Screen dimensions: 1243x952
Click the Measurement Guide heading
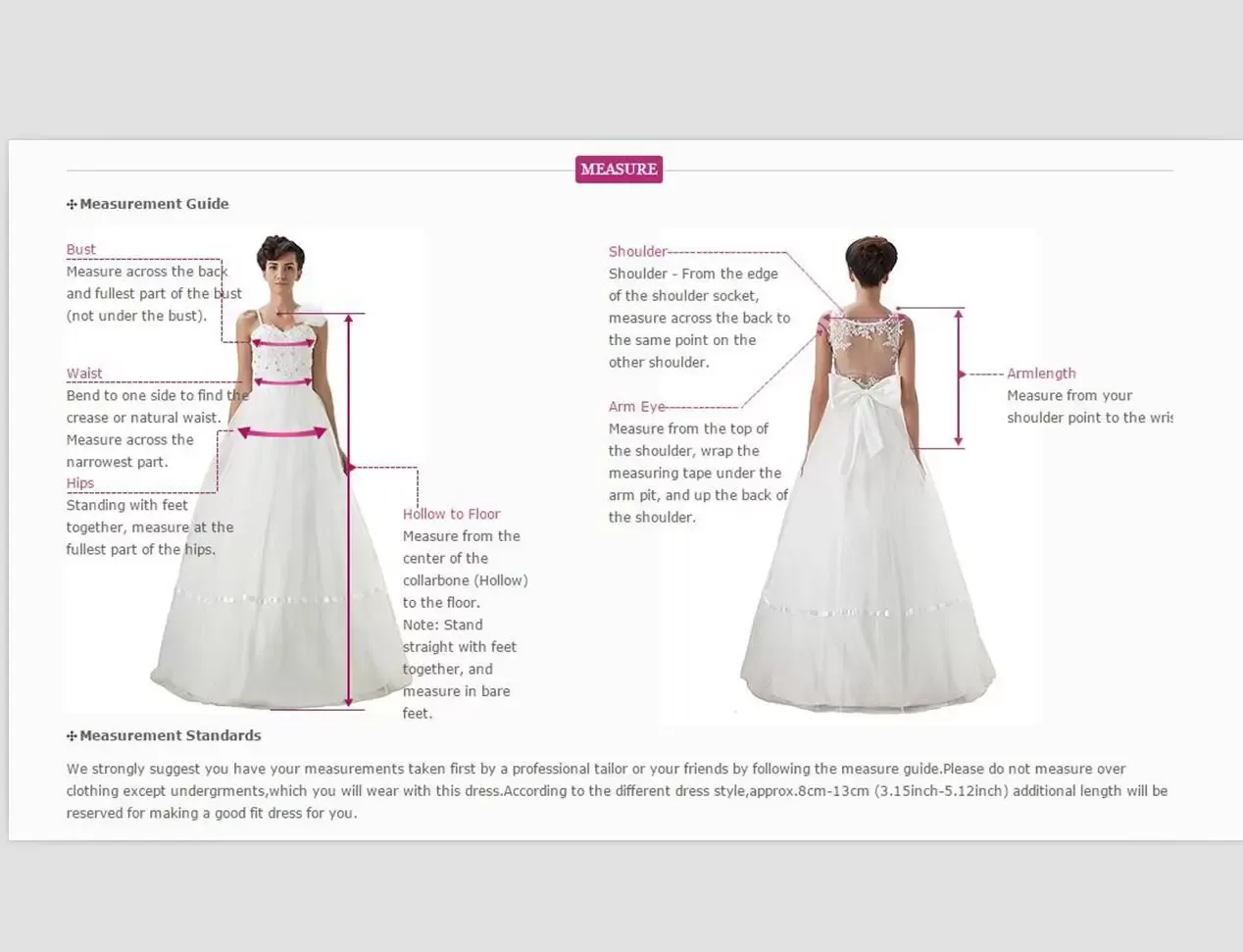point(154,204)
